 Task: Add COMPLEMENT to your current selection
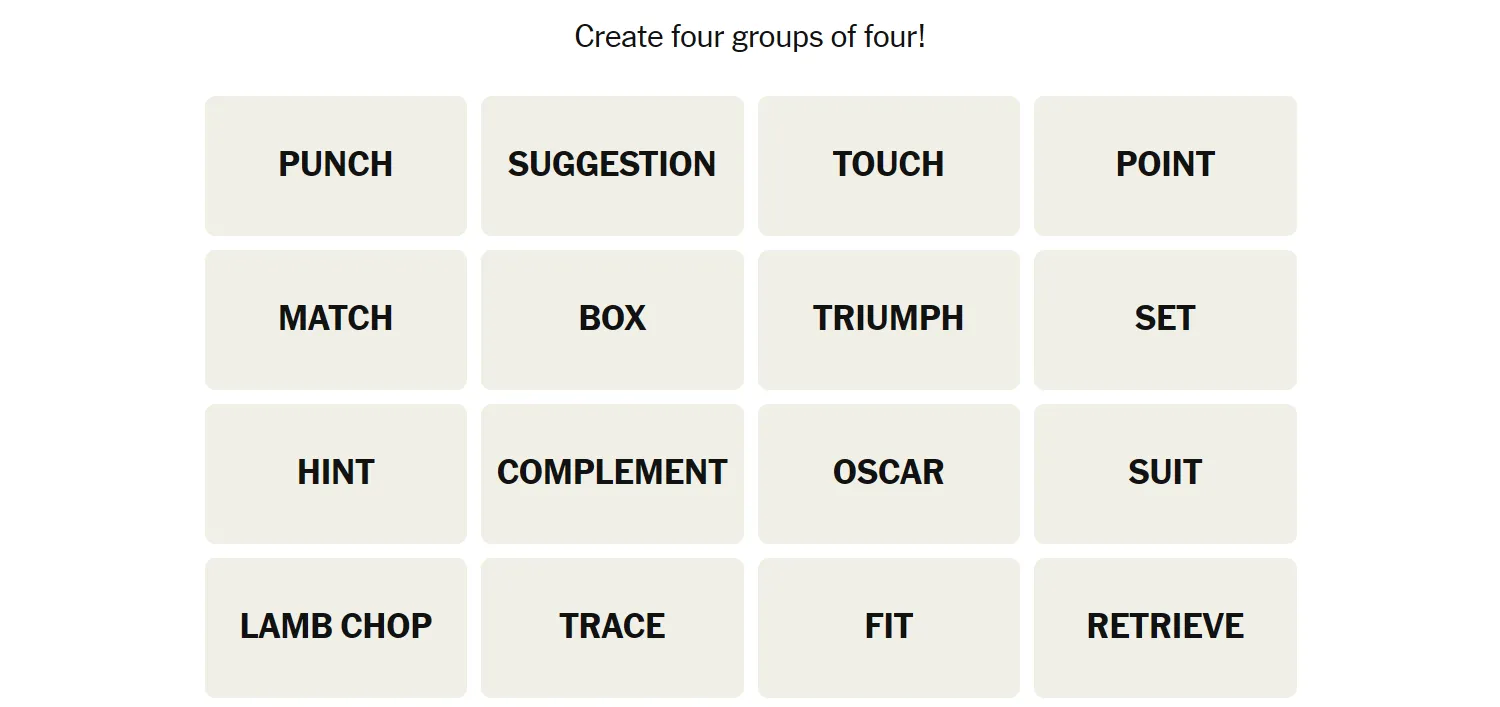pyautogui.click(x=612, y=474)
